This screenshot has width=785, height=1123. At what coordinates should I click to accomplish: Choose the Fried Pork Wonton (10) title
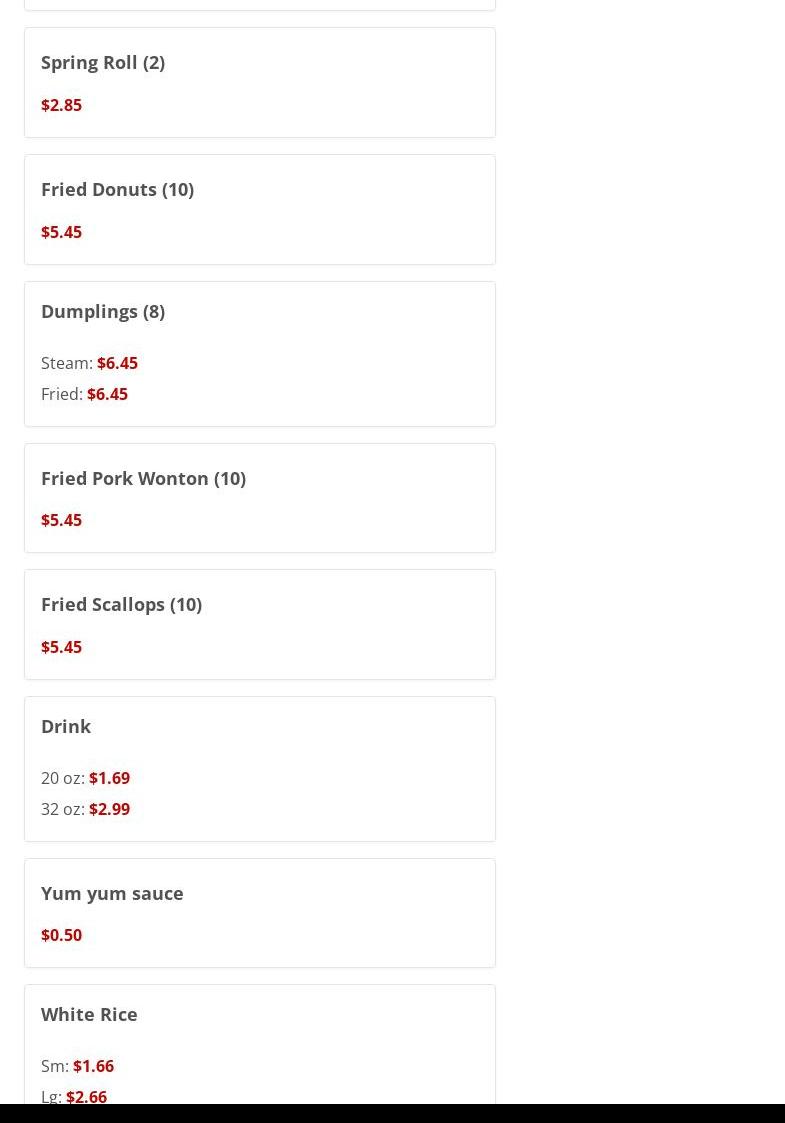[143, 478]
